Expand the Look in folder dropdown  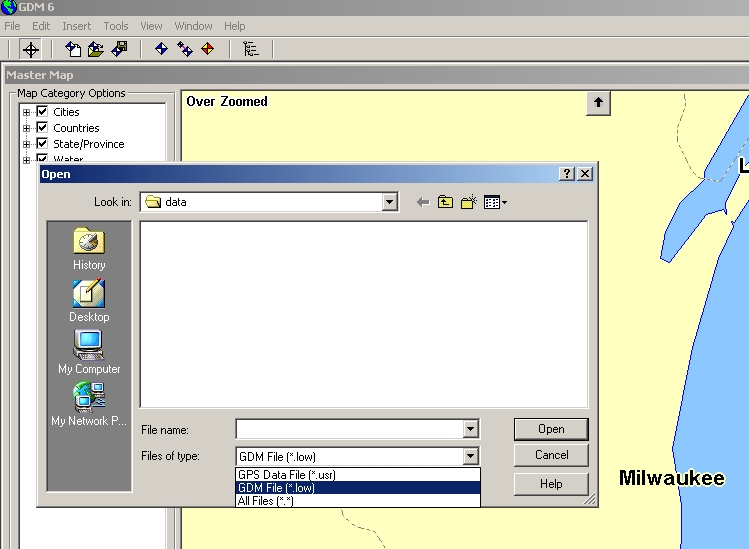pyautogui.click(x=389, y=202)
